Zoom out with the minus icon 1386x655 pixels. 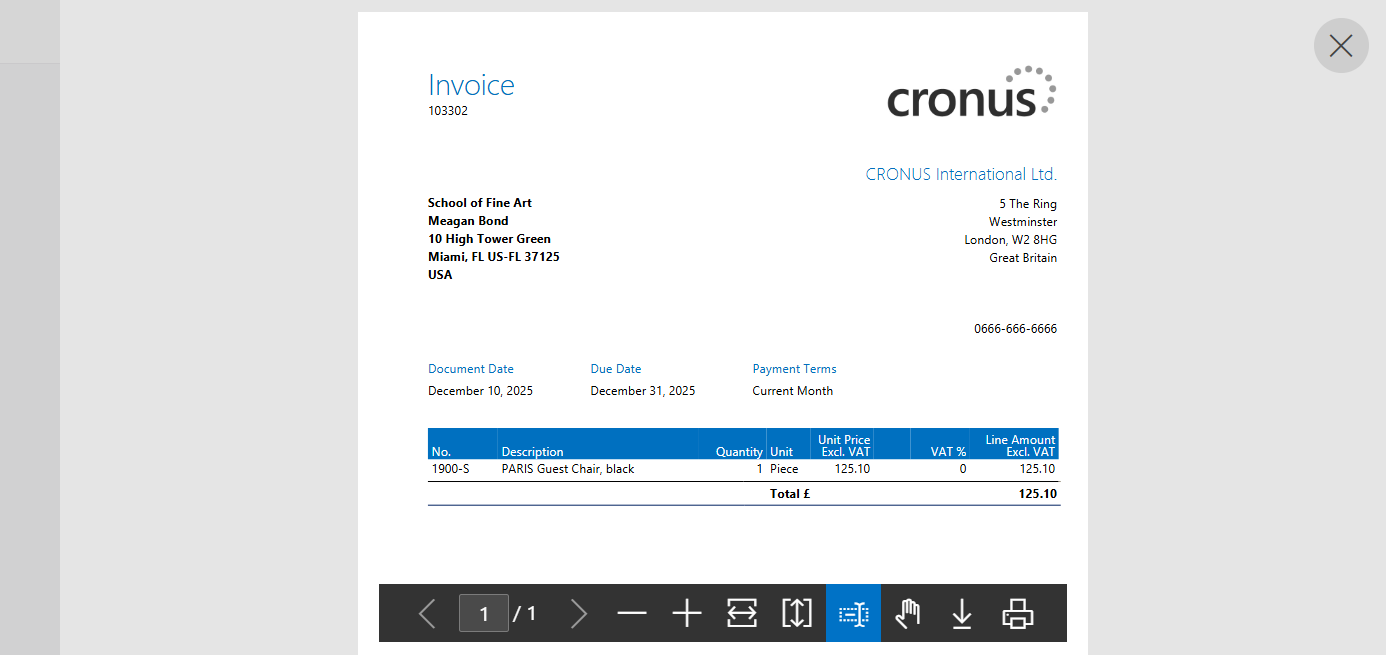pos(632,613)
